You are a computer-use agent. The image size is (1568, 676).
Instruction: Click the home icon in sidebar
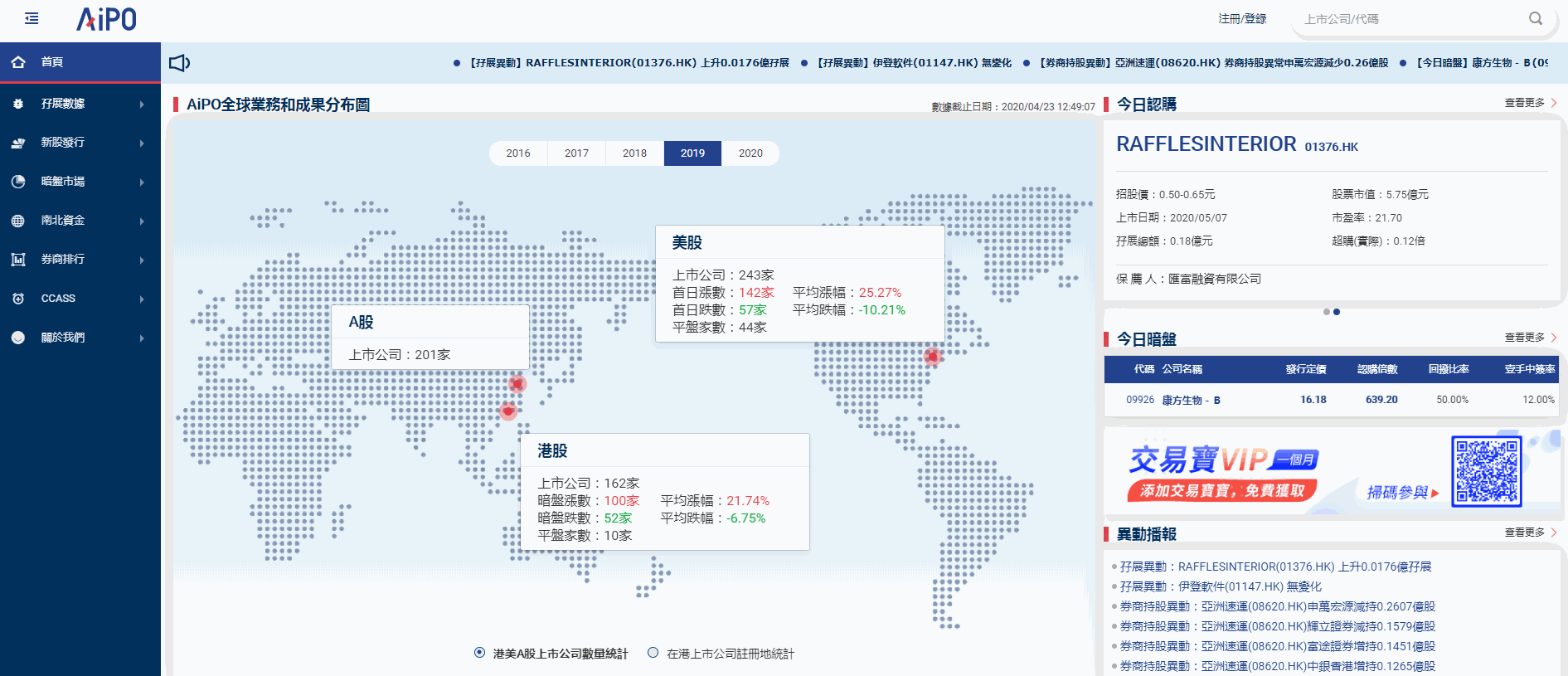(x=18, y=62)
